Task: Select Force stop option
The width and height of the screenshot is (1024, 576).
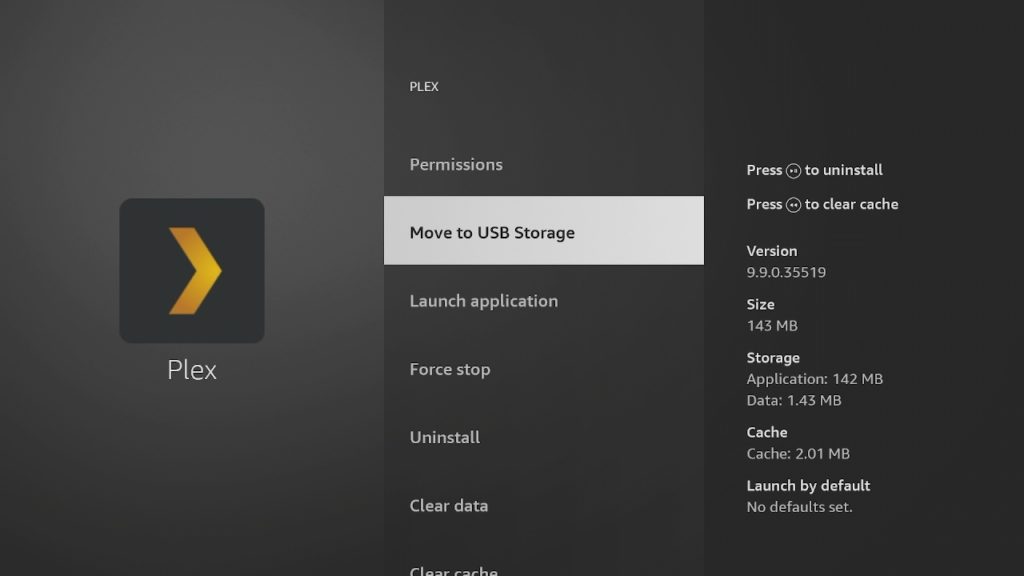Action: (x=543, y=369)
